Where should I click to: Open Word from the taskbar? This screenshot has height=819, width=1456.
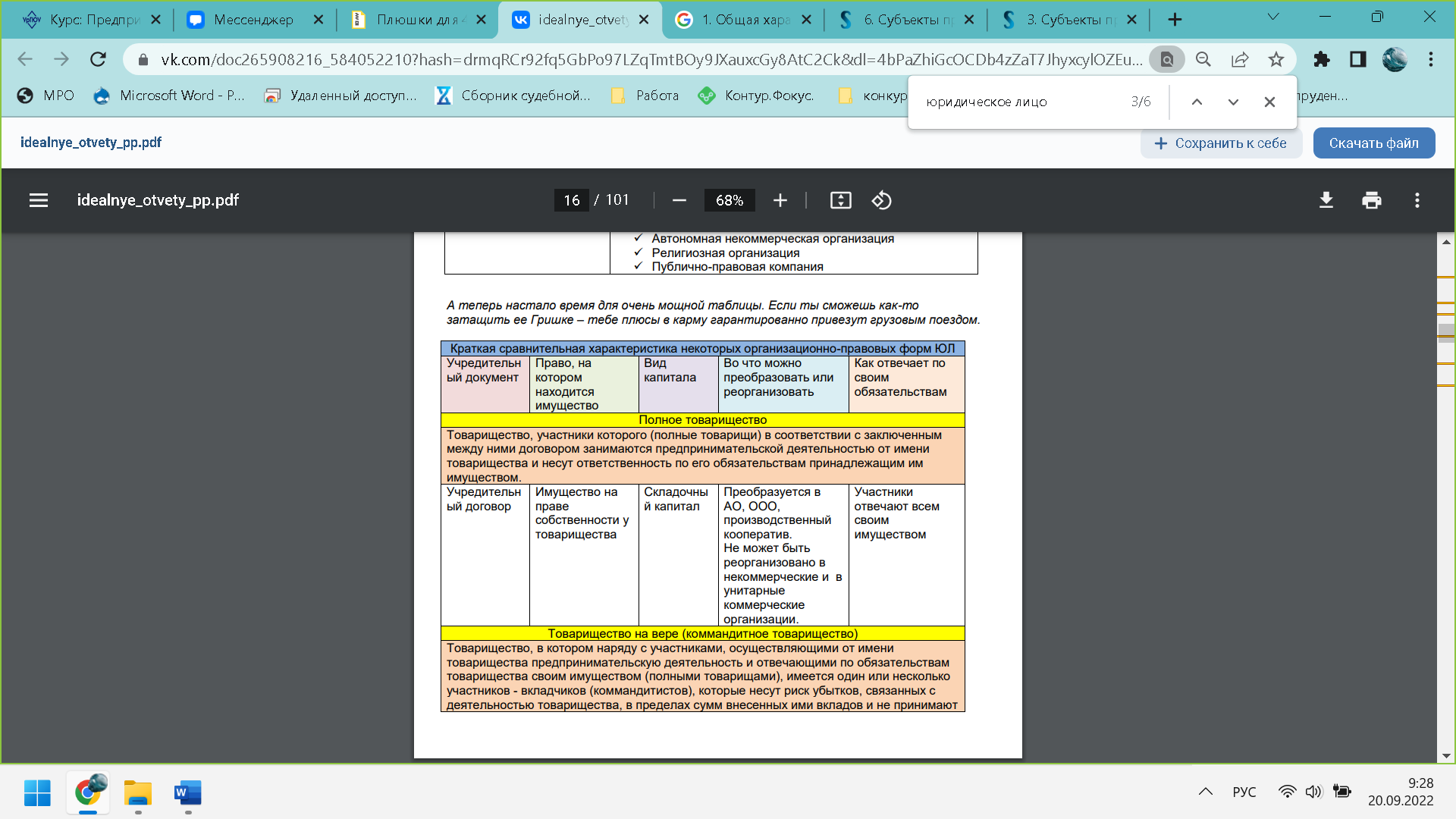[x=187, y=793]
